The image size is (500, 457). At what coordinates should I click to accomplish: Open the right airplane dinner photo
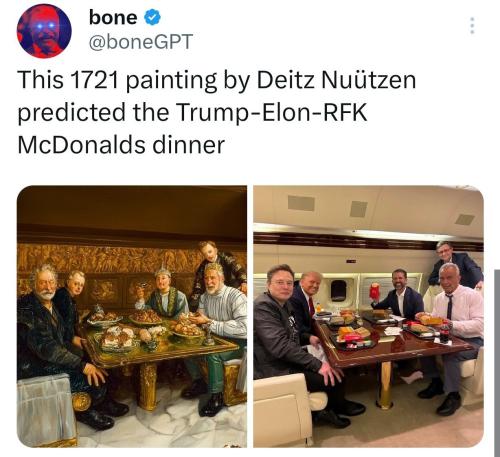pos(368,316)
